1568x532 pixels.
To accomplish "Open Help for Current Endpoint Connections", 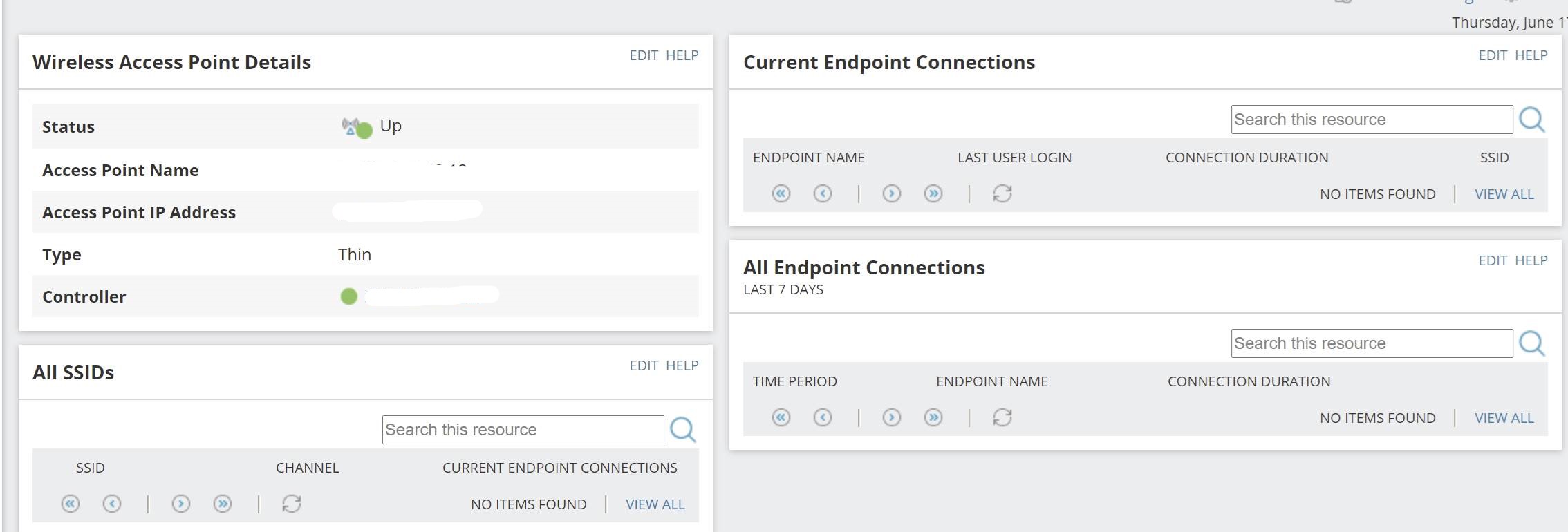I will tap(1531, 55).
